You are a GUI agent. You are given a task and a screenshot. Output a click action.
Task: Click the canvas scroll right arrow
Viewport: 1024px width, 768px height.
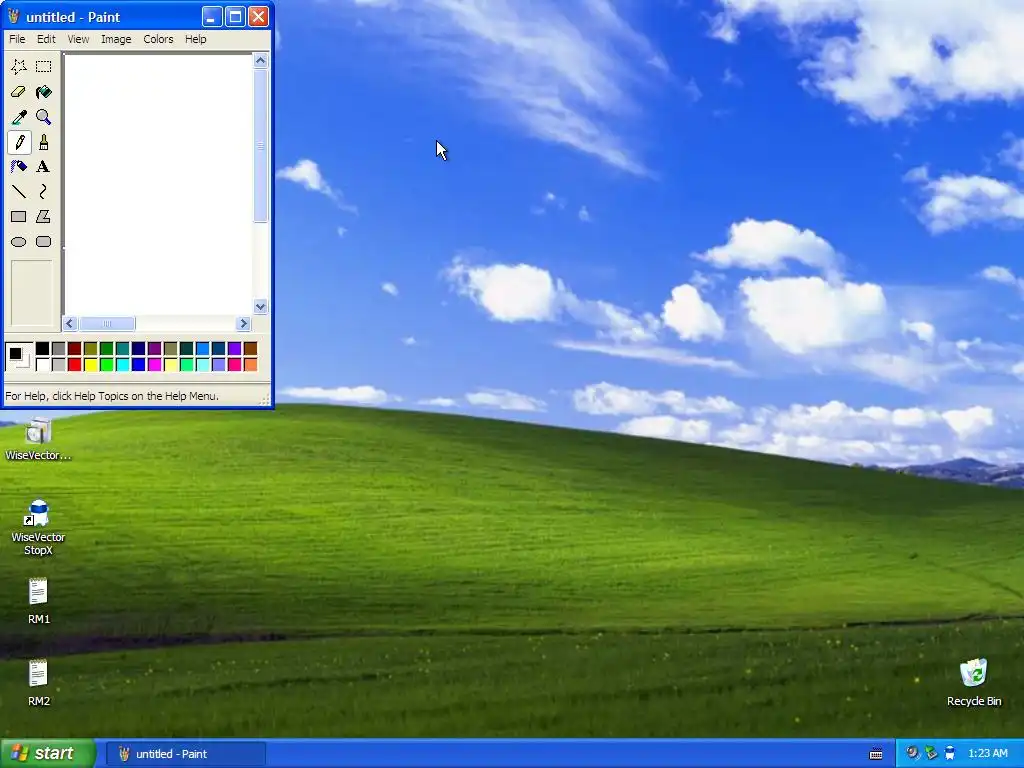pyautogui.click(x=244, y=323)
